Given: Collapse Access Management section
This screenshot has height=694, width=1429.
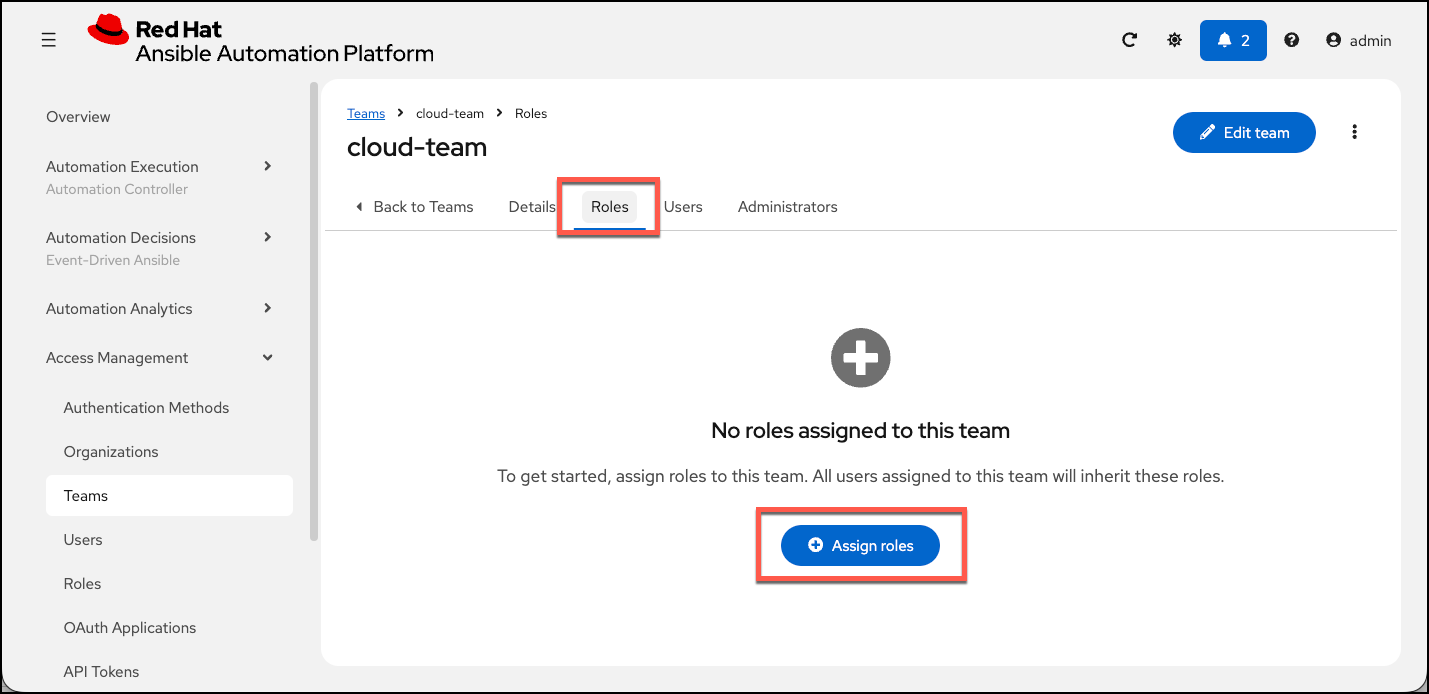Looking at the screenshot, I should click(160, 358).
